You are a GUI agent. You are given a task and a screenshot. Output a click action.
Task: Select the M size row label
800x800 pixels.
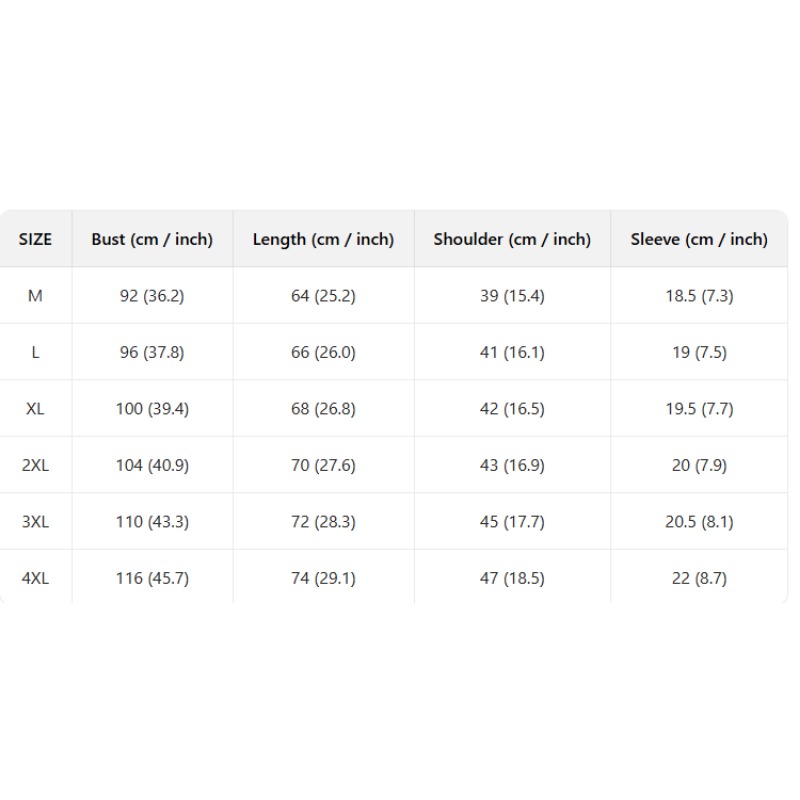pyautogui.click(x=35, y=296)
